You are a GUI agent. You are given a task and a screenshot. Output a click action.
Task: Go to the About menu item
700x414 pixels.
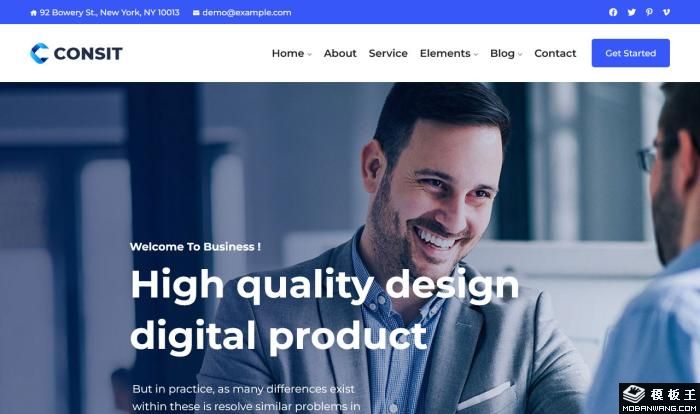click(x=340, y=53)
